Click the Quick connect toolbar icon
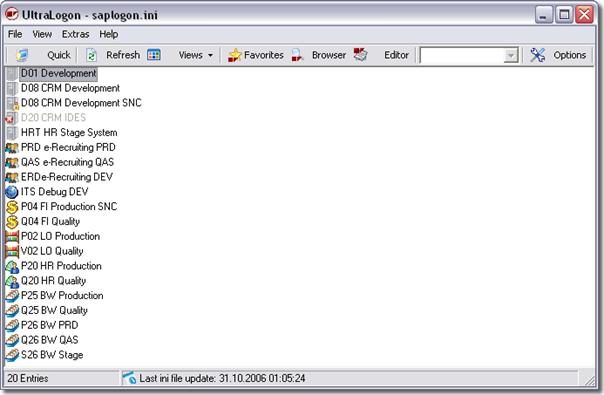 coord(22,55)
